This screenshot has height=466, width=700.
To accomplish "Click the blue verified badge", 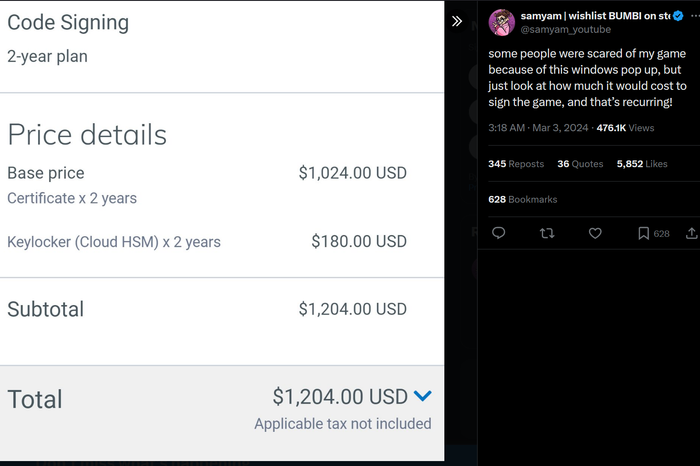I will point(678,16).
